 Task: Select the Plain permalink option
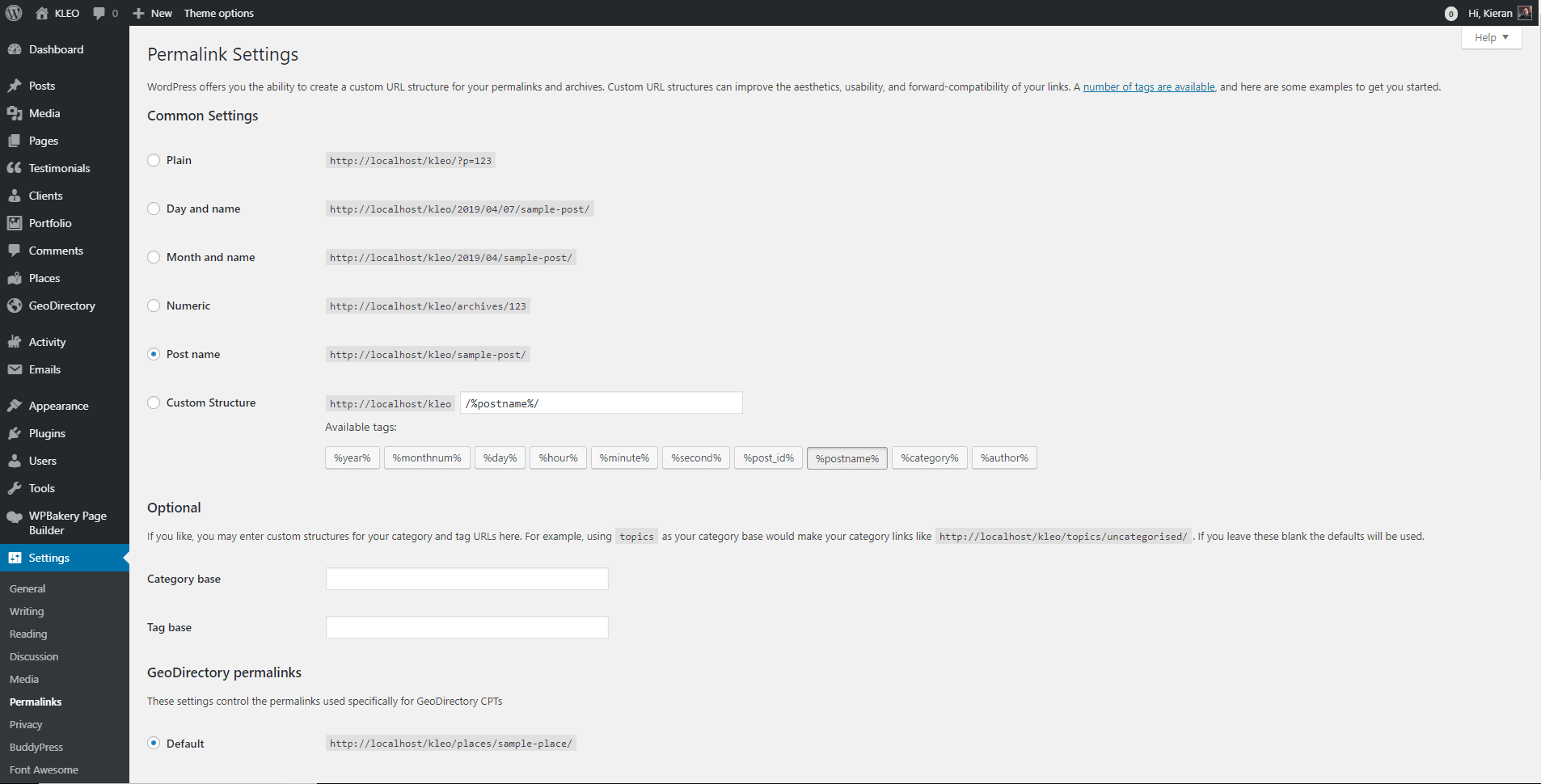pyautogui.click(x=154, y=160)
